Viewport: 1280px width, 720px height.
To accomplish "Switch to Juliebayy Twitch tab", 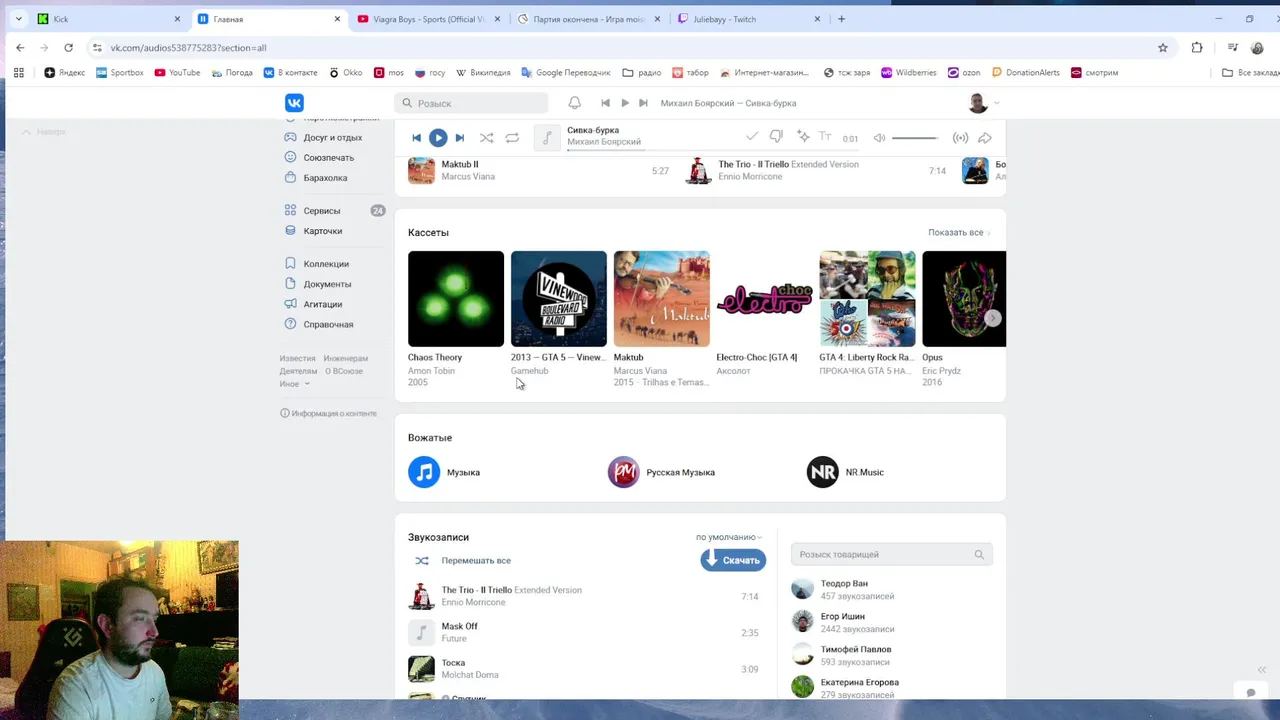I will tap(748, 19).
